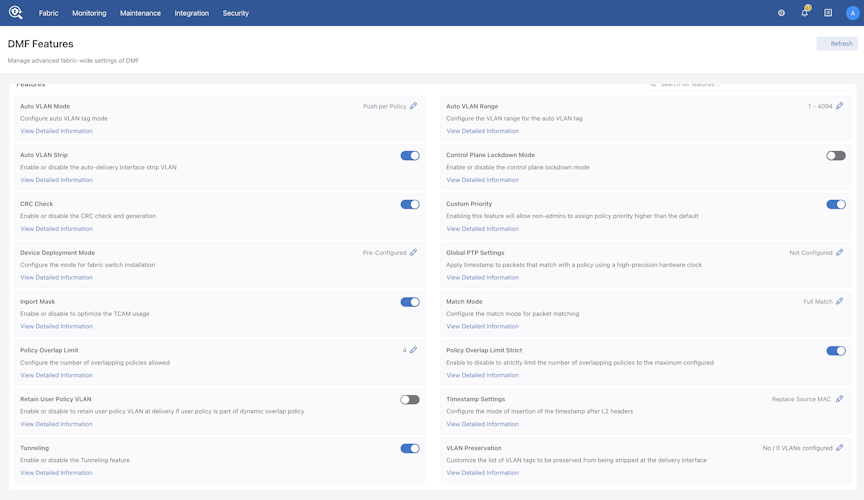Image resolution: width=864 pixels, height=500 pixels.
Task: Open the Monitoring menu
Action: (x=89, y=13)
